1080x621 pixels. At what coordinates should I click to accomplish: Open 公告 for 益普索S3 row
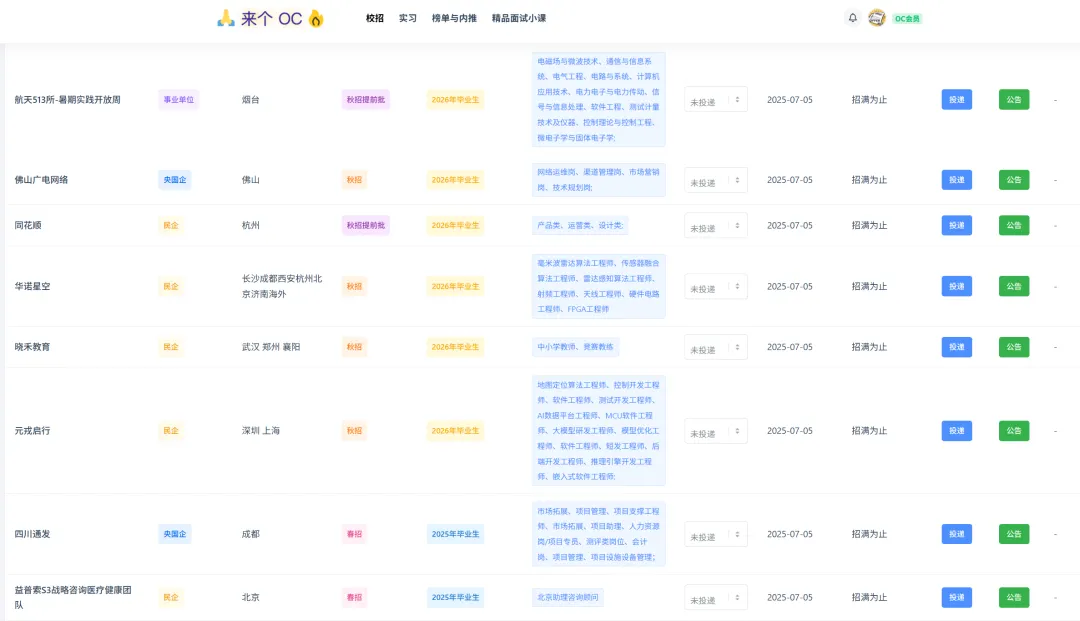pyautogui.click(x=1014, y=597)
